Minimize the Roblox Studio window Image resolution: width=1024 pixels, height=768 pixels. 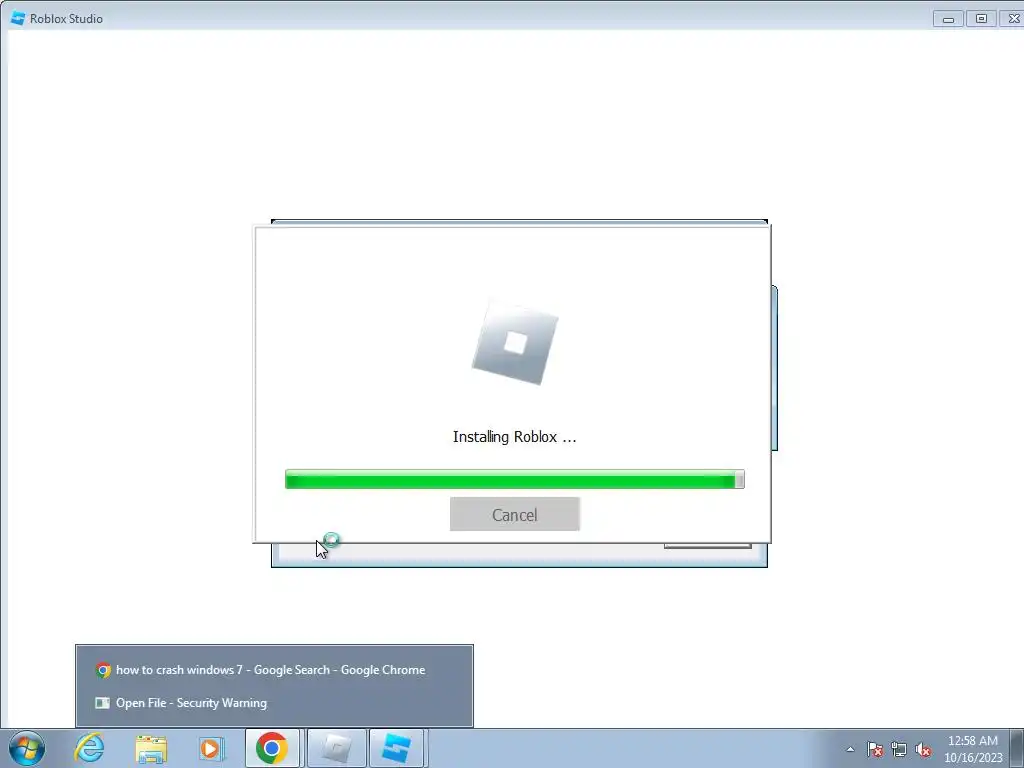coord(948,19)
